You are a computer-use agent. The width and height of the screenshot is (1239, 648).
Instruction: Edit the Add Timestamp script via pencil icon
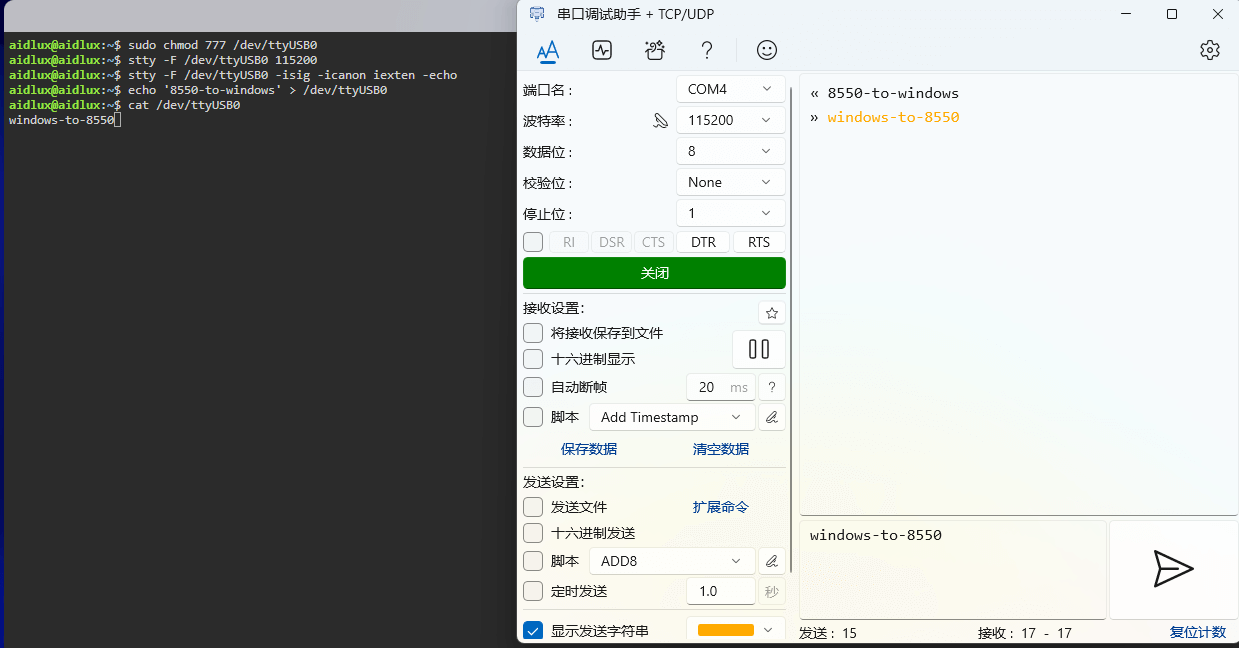(771, 417)
